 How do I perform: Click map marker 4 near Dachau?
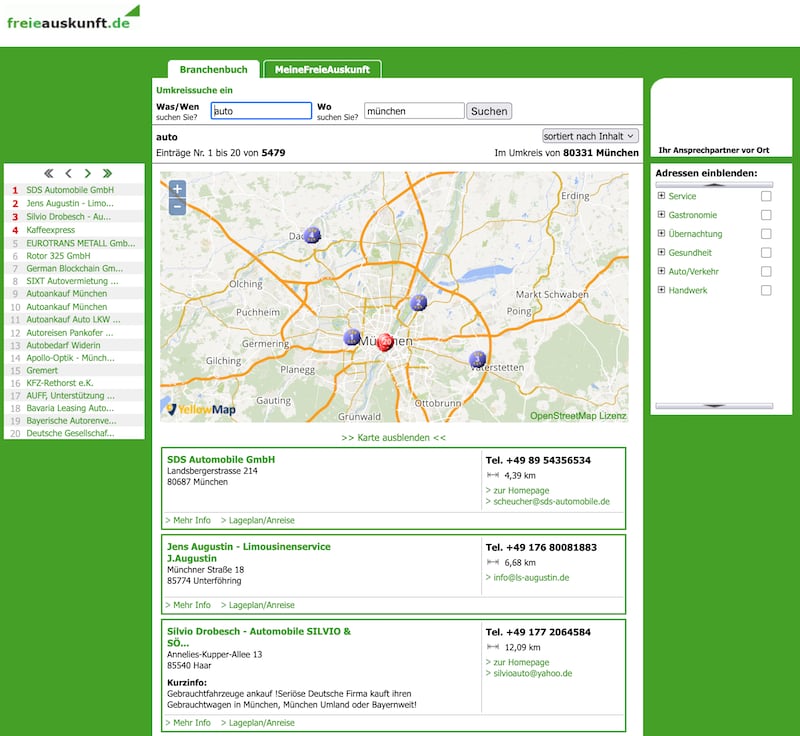pyautogui.click(x=312, y=235)
